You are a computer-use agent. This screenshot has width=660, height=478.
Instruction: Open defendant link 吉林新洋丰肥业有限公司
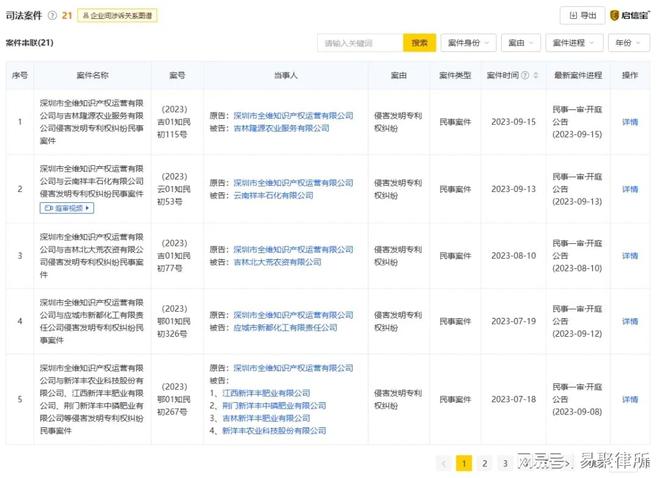click(266, 419)
